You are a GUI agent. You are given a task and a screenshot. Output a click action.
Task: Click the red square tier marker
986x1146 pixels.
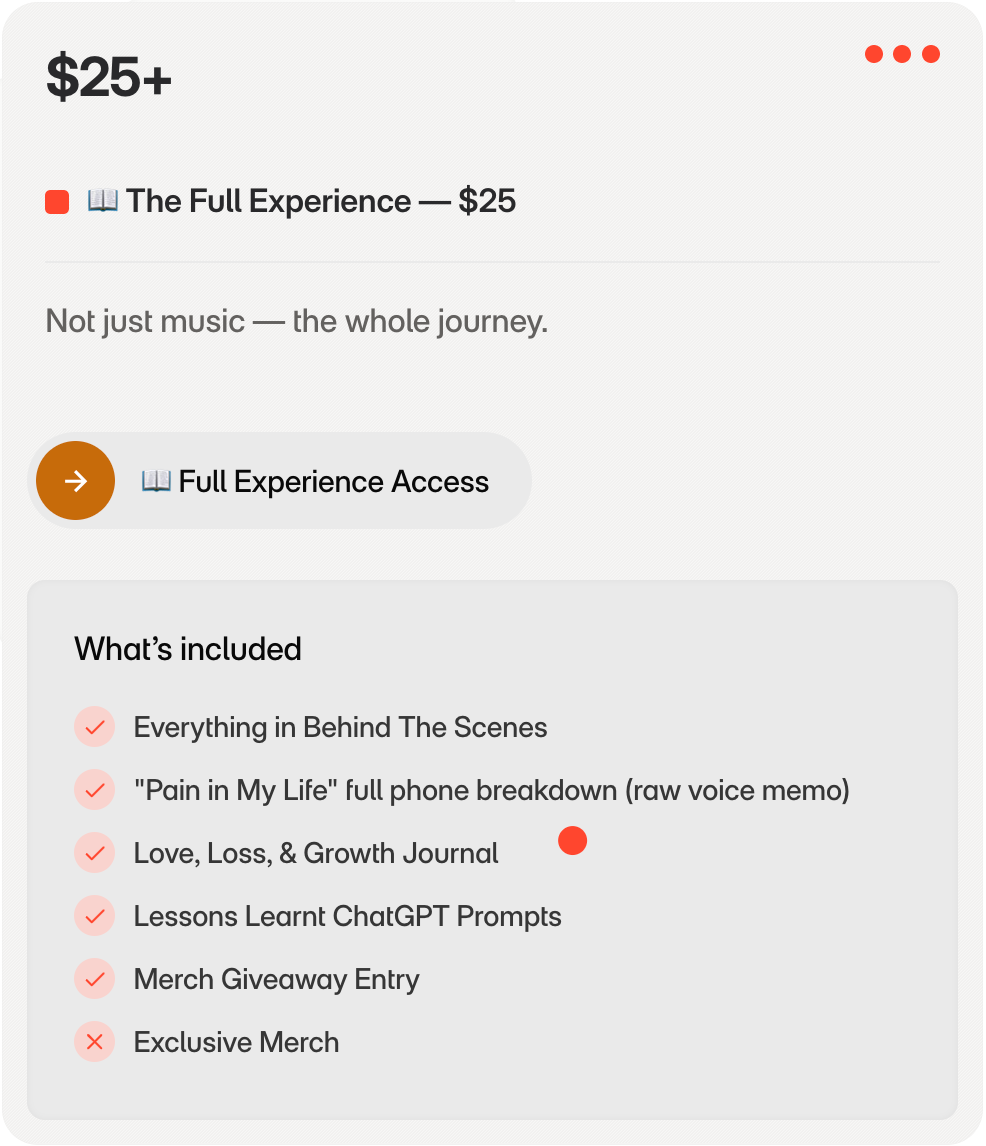coord(57,202)
